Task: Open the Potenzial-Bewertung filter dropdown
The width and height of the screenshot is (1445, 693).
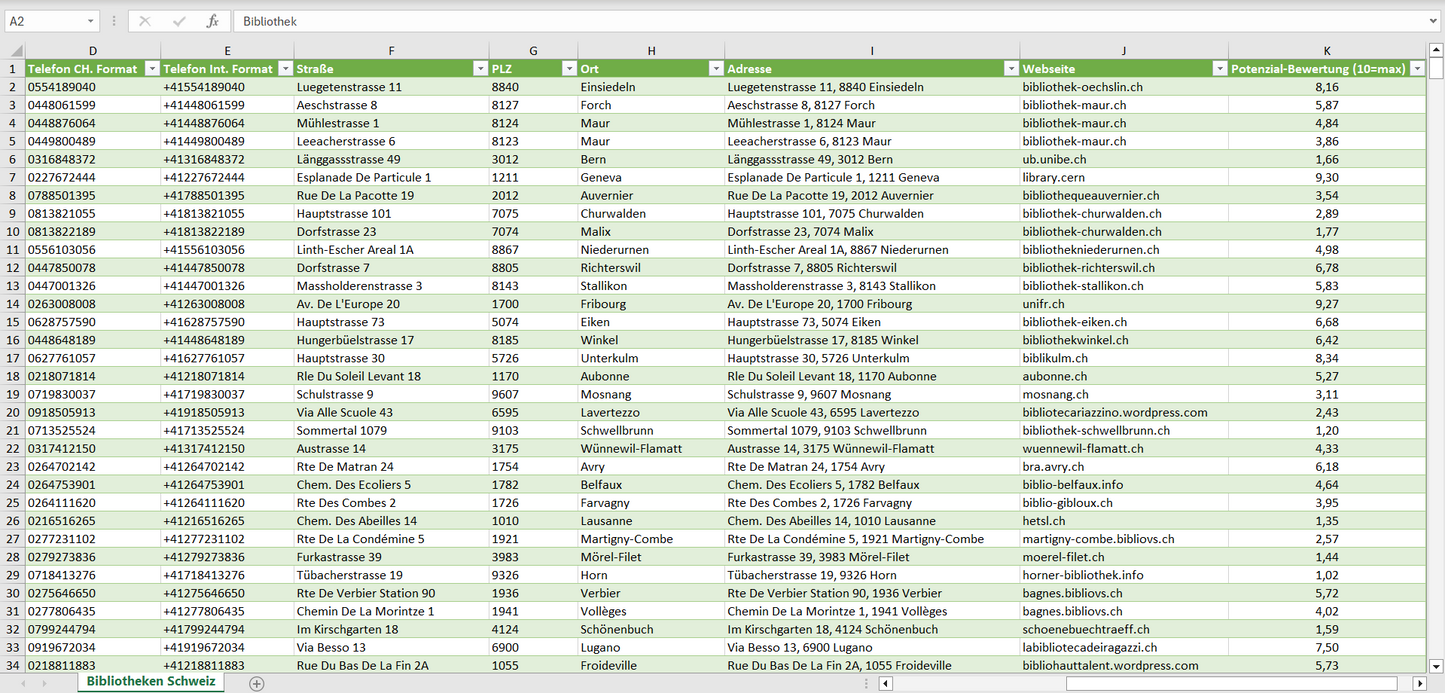Action: (1416, 69)
